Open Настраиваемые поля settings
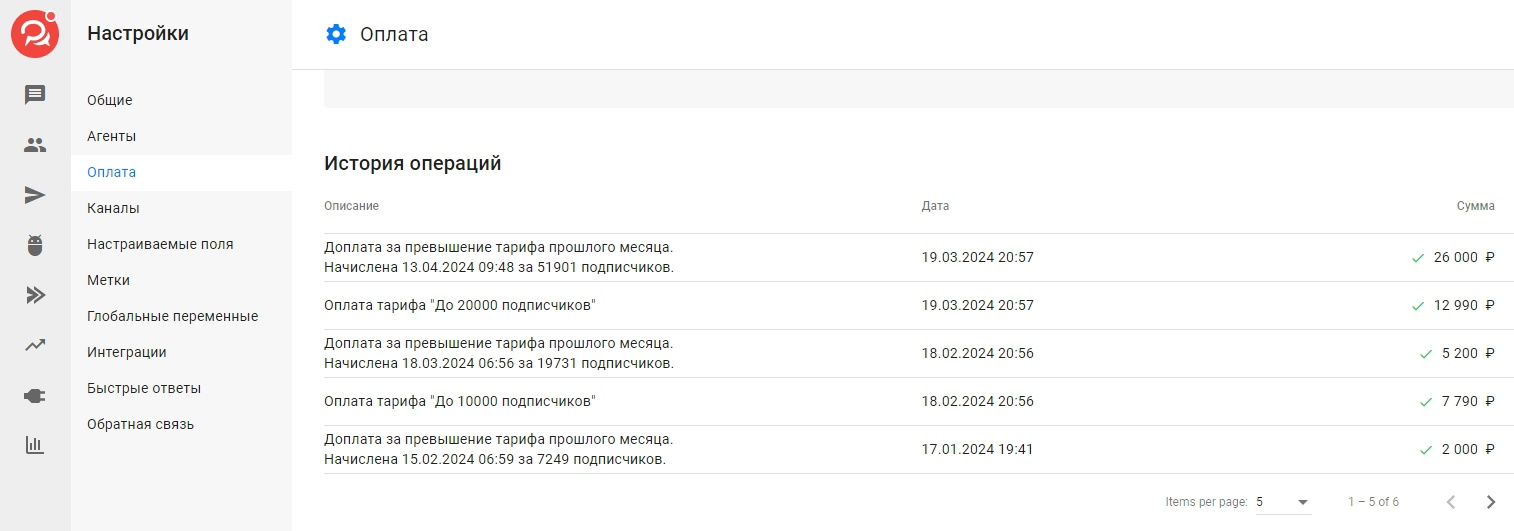The width and height of the screenshot is (1514, 531). (x=160, y=244)
